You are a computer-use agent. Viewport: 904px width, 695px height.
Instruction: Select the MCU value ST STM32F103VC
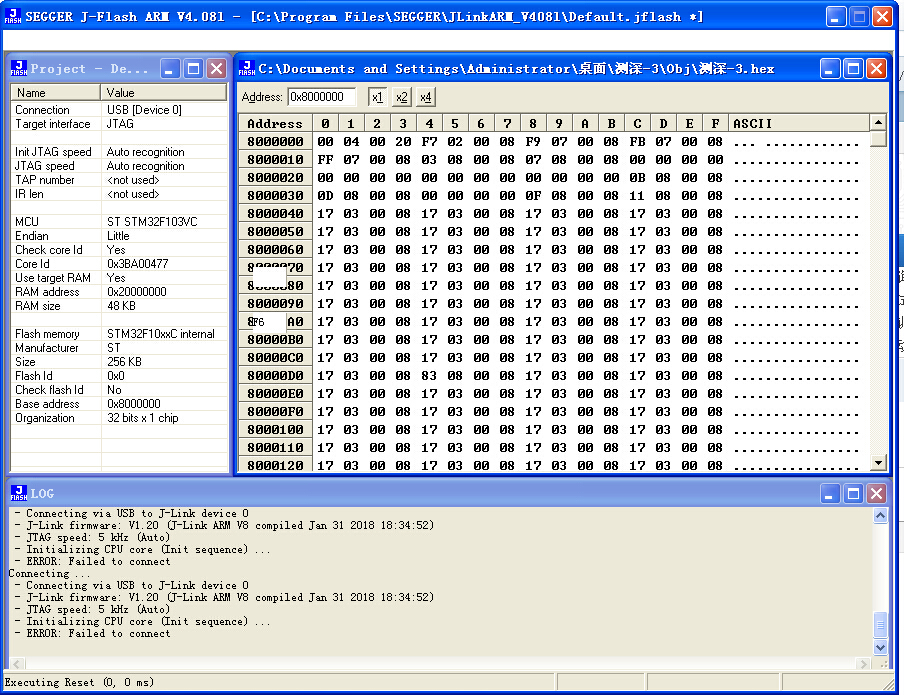pyautogui.click(x=152, y=222)
